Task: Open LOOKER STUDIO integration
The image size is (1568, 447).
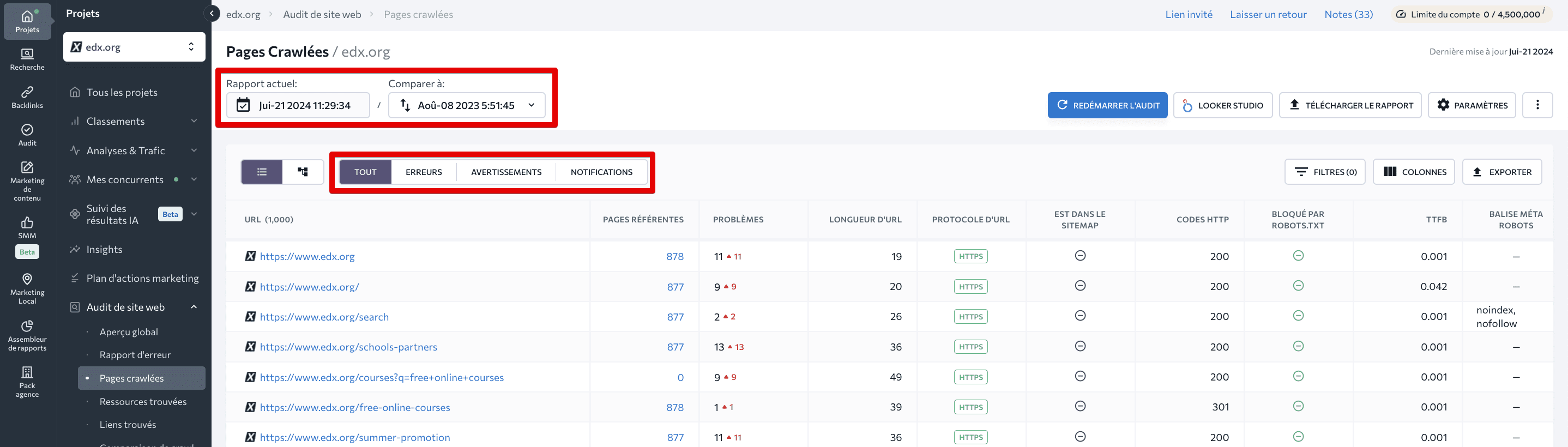Action: point(1222,105)
